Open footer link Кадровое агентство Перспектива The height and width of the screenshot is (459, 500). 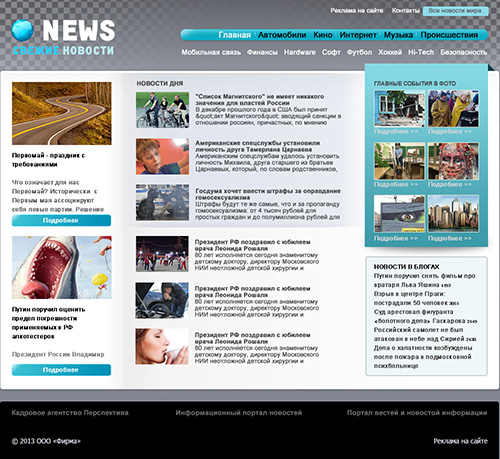[70, 413]
